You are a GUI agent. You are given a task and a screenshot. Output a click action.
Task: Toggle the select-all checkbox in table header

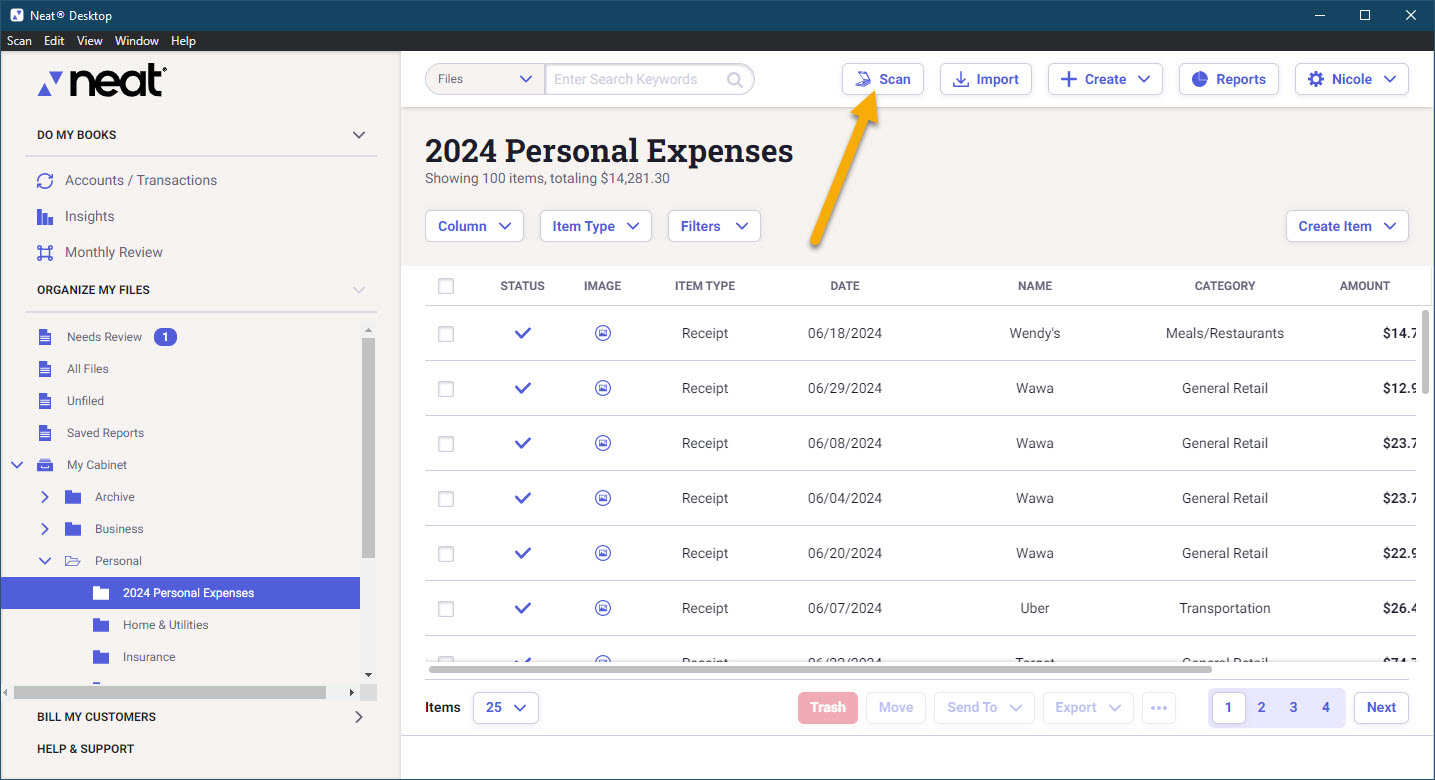click(446, 286)
